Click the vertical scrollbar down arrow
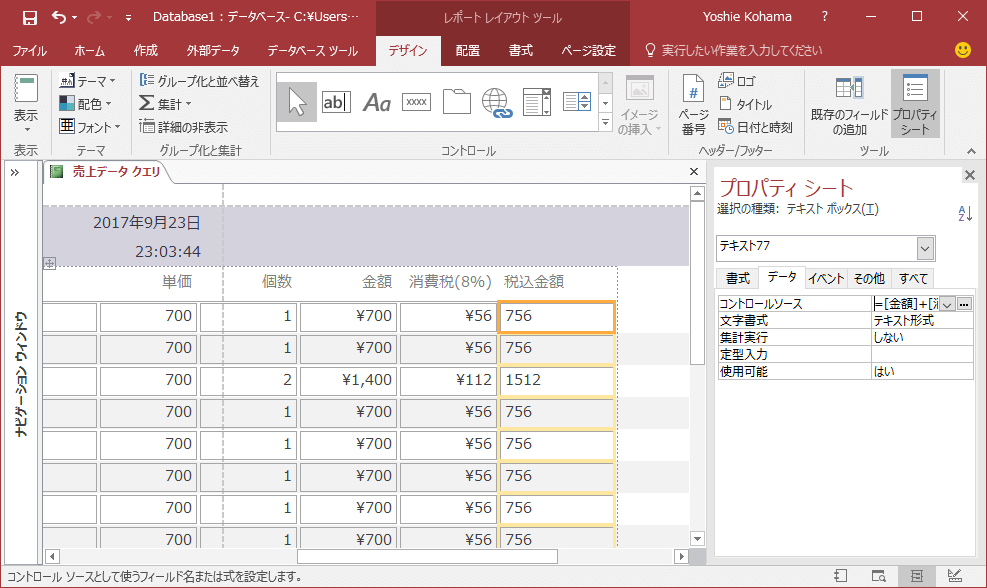This screenshot has height=588, width=987. tap(697, 538)
